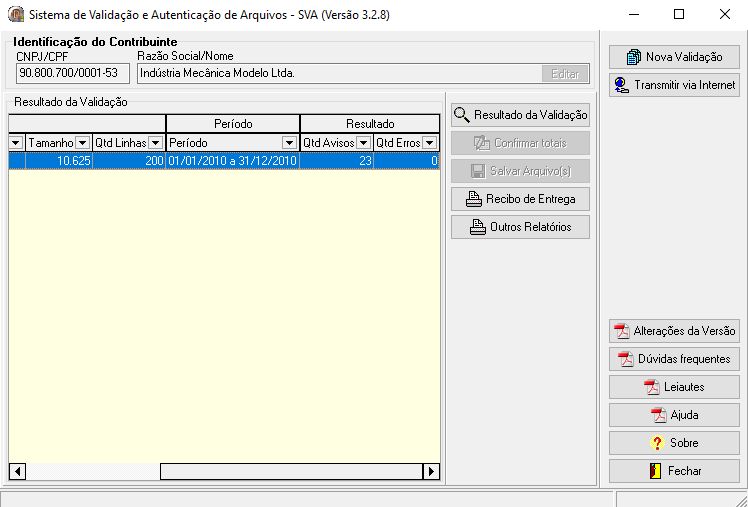
Task: Click the Nova Validação icon button
Action: tap(674, 57)
